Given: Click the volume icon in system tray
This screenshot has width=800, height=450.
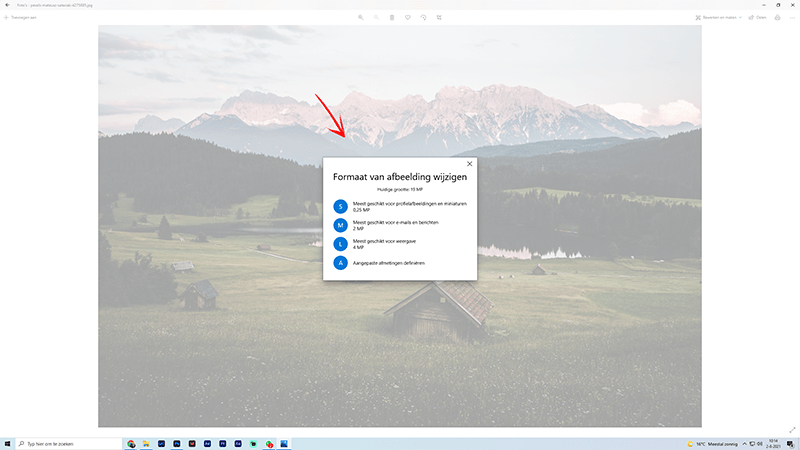Looking at the screenshot, I should [x=760, y=444].
